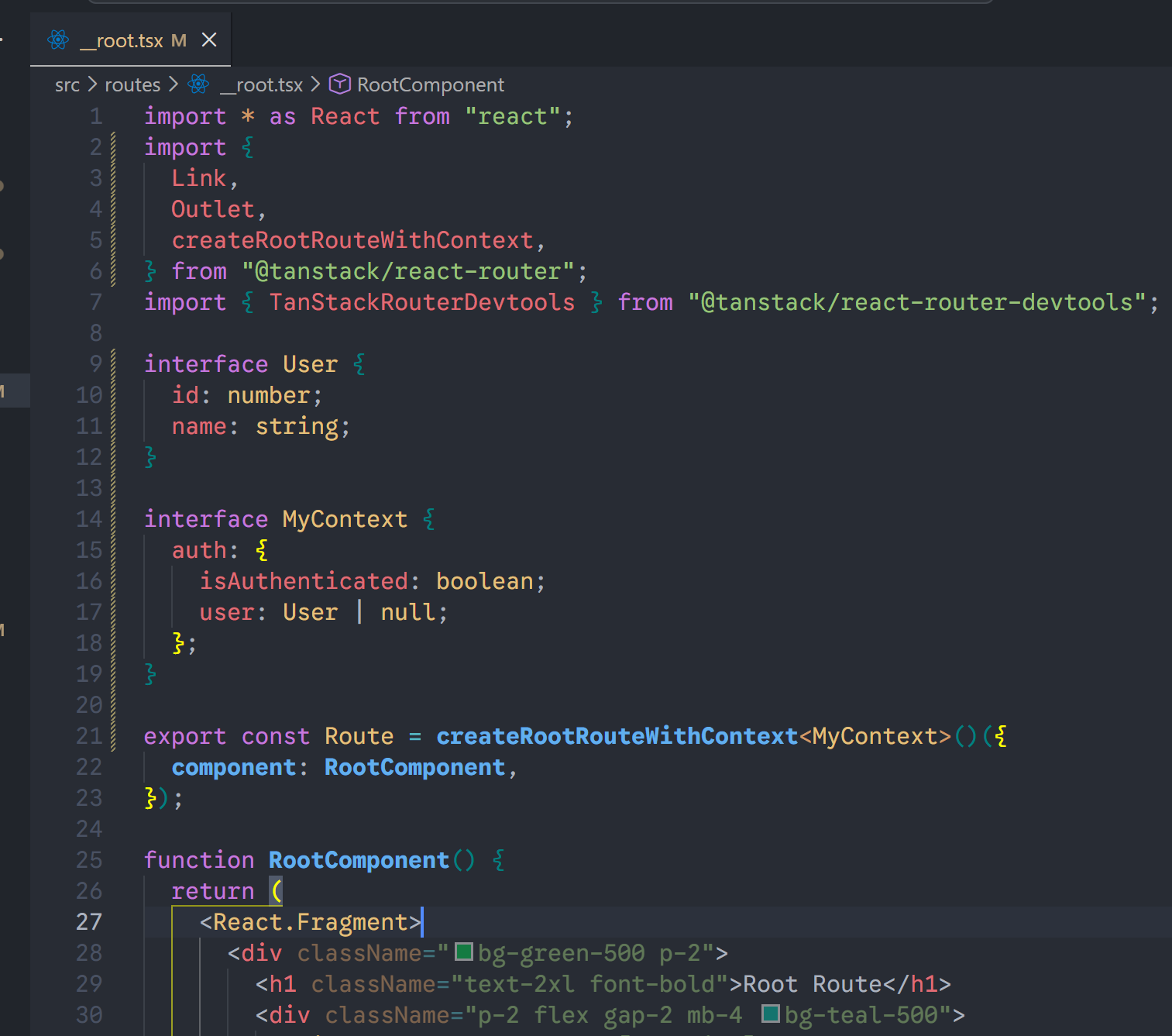
Task: Click the chevron after src in breadcrumb
Action: (x=92, y=84)
